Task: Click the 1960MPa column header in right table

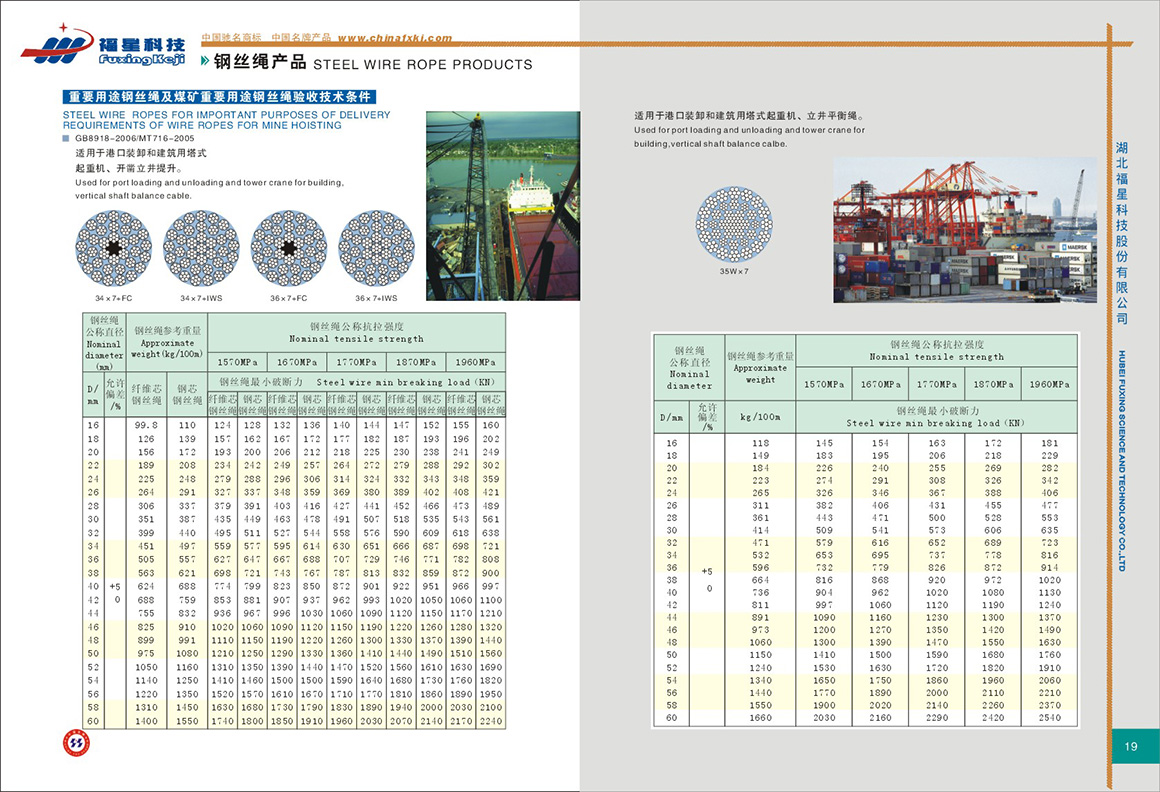Action: [x=1048, y=384]
